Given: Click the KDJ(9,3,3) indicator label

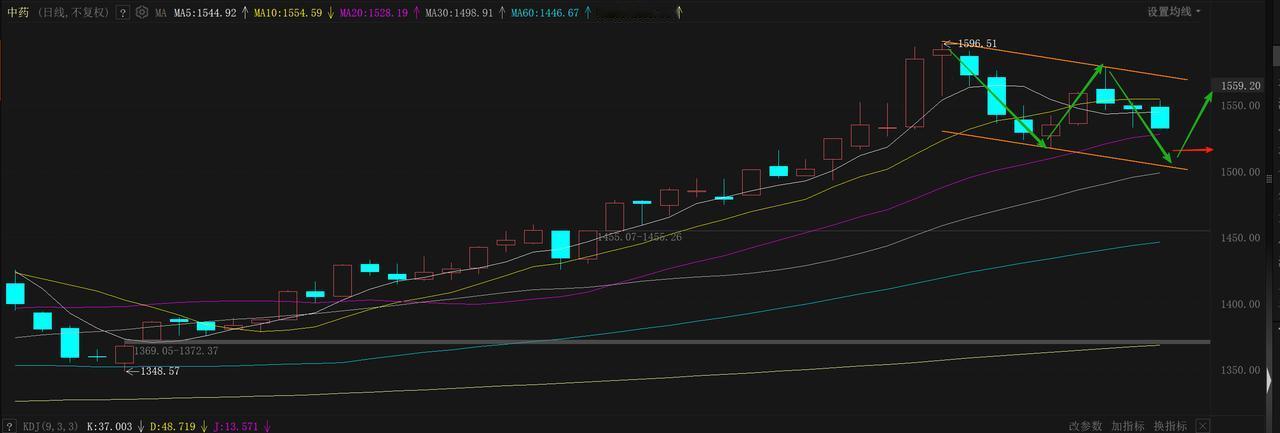Looking at the screenshot, I should tap(50, 426).
